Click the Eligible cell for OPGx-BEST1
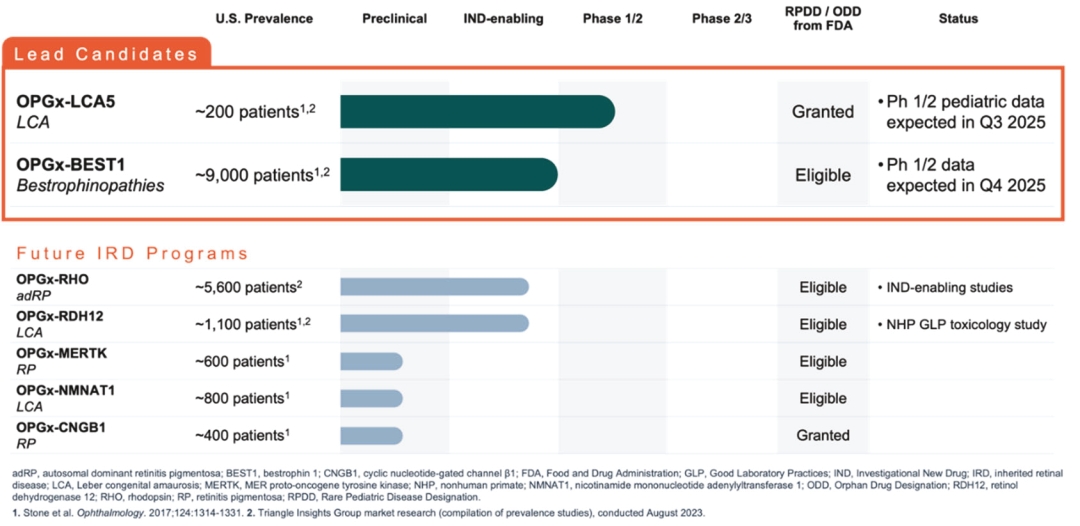This screenshot has height=526, width=1080. [x=823, y=175]
